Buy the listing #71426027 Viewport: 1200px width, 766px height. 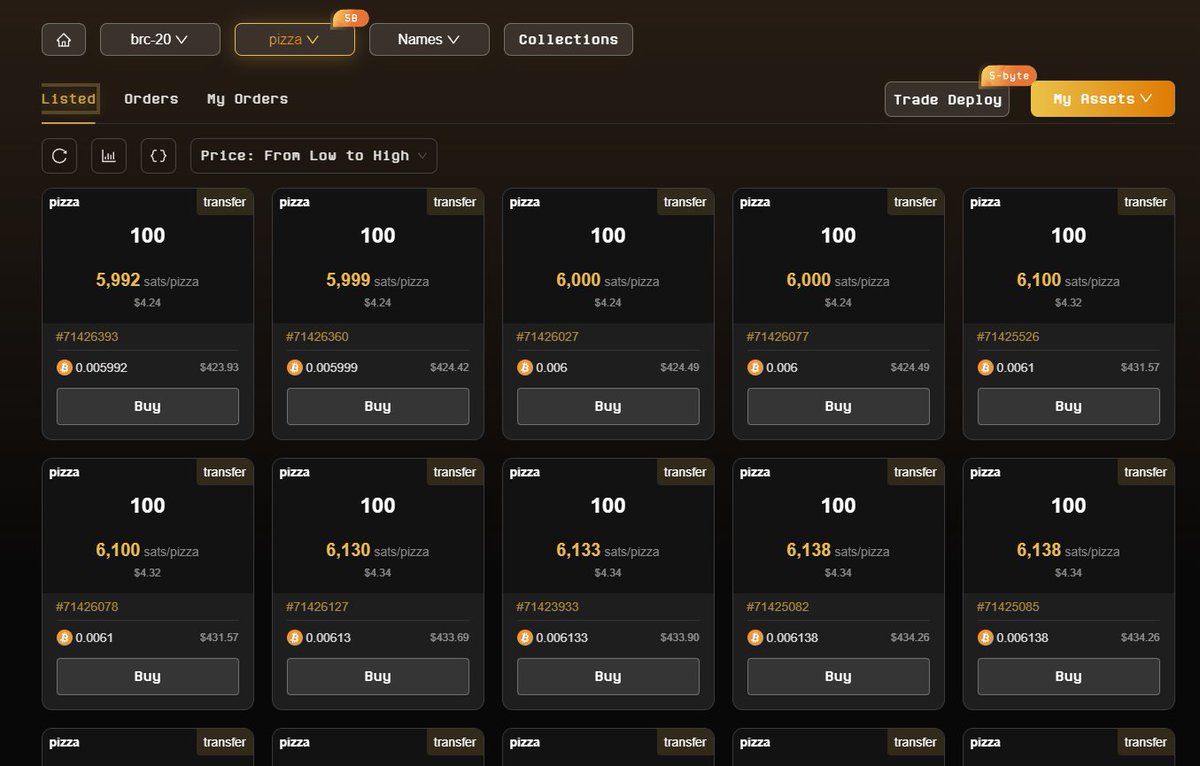pos(608,407)
